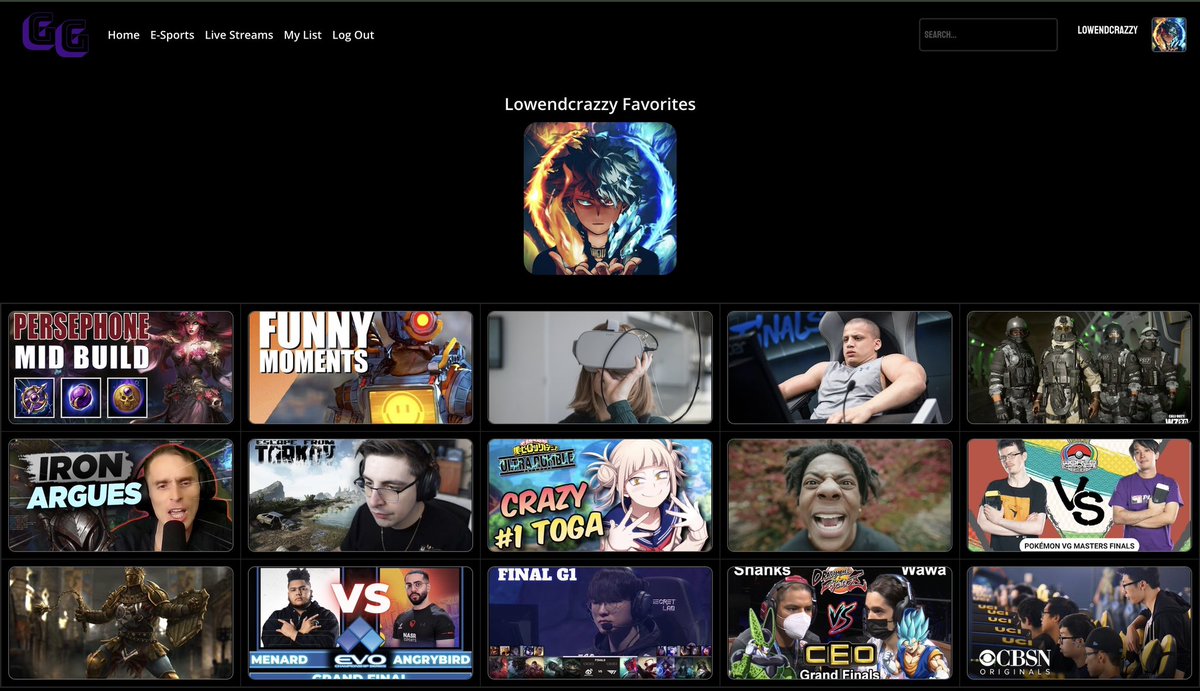Open the Escape From Tarkov video
This screenshot has width=1200, height=691.
click(x=360, y=495)
